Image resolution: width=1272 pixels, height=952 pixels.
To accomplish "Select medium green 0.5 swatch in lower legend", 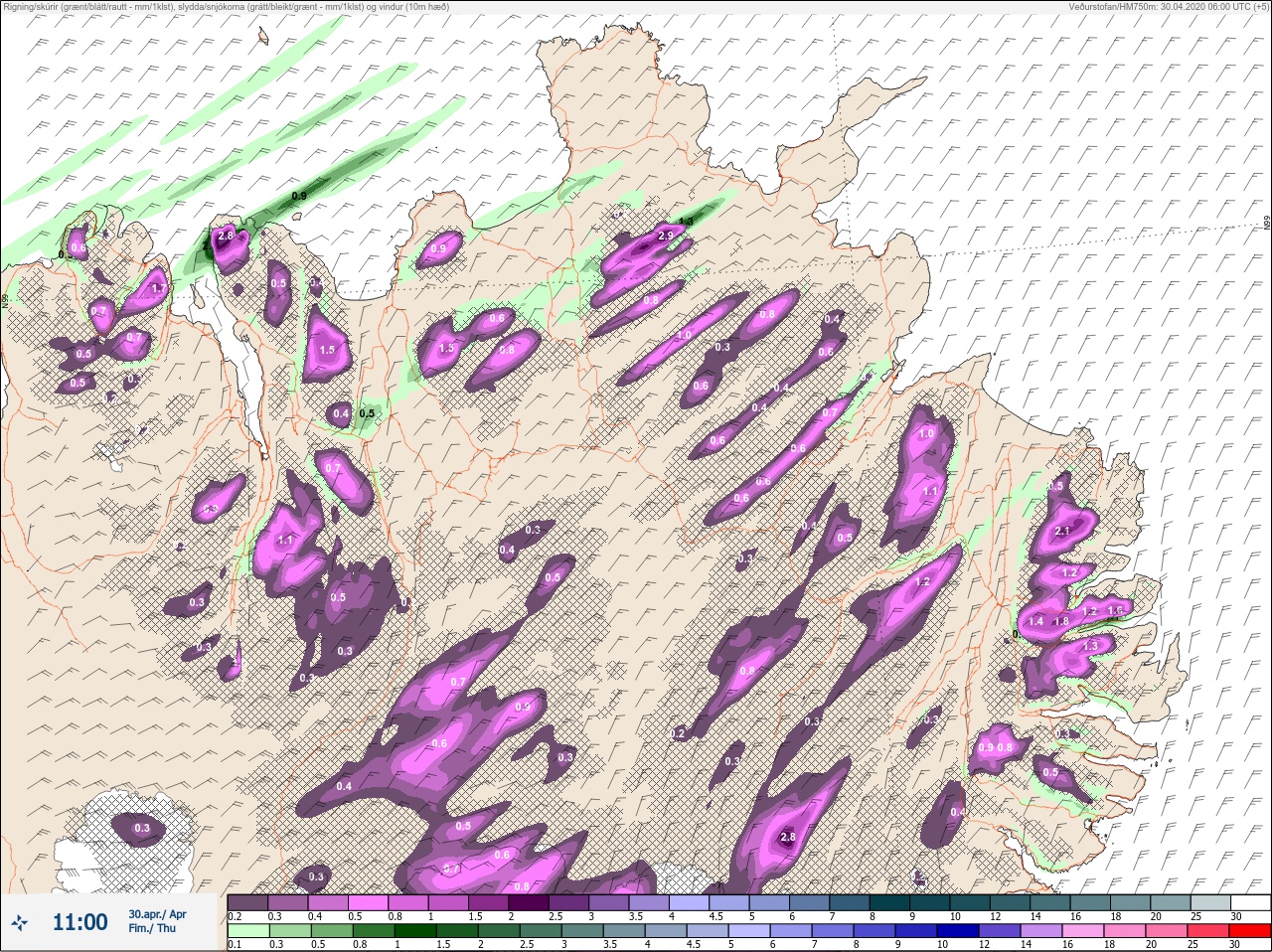I will (333, 930).
